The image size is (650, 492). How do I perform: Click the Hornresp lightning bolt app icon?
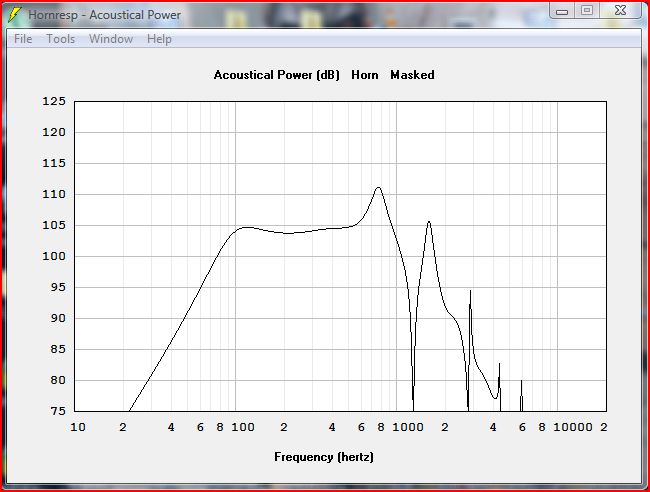click(14, 15)
